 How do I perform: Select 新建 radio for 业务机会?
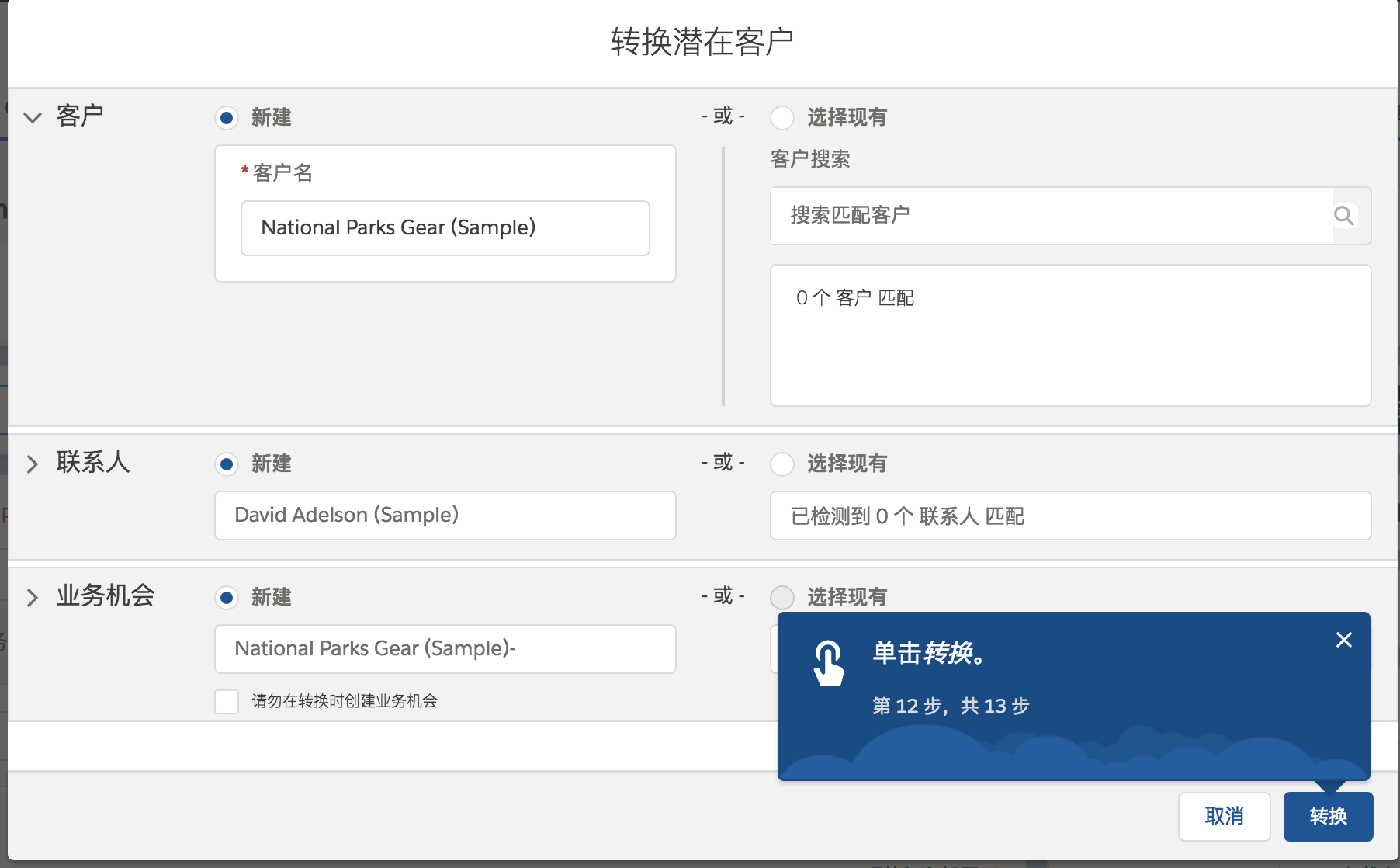(x=227, y=598)
